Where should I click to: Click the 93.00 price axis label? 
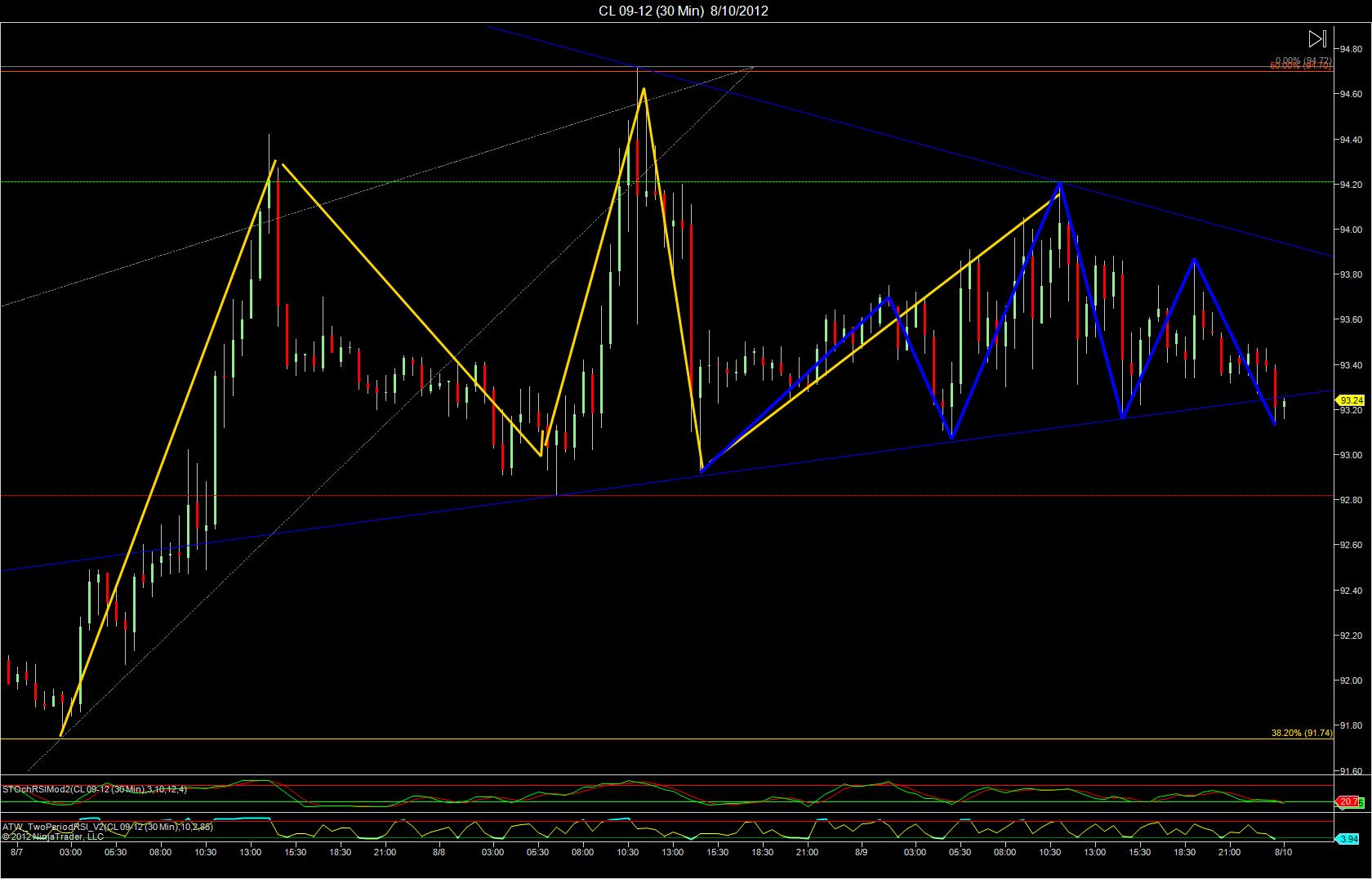pos(1351,455)
